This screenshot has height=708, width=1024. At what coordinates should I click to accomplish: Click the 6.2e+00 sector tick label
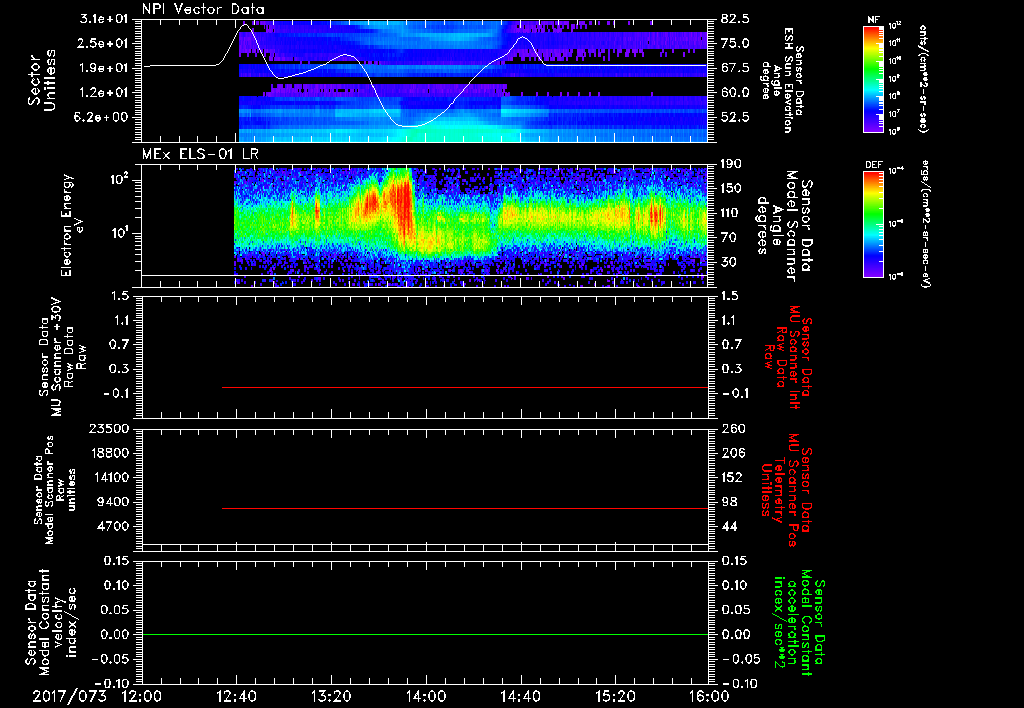click(103, 118)
